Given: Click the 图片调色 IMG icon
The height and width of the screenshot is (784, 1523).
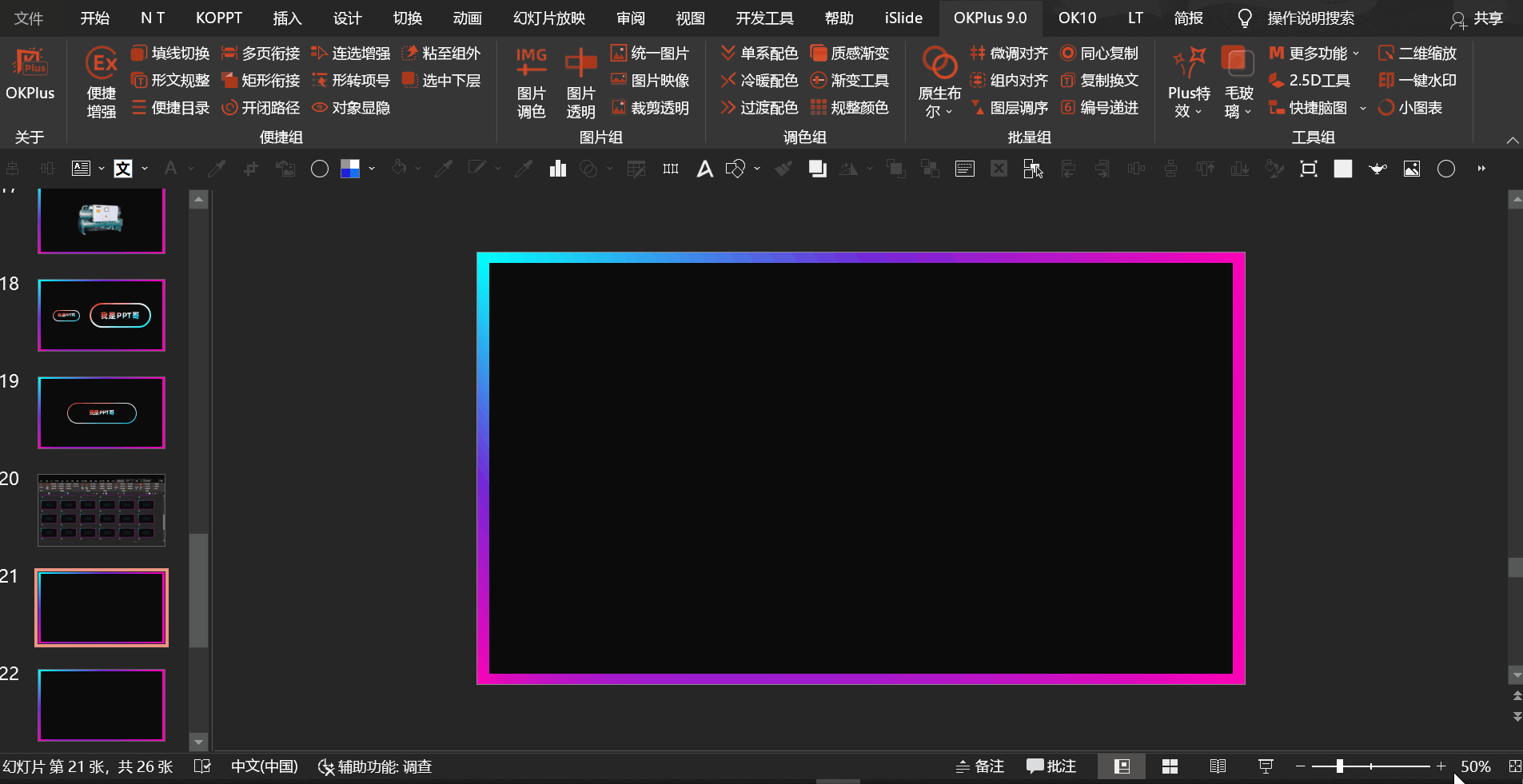Looking at the screenshot, I should (531, 82).
